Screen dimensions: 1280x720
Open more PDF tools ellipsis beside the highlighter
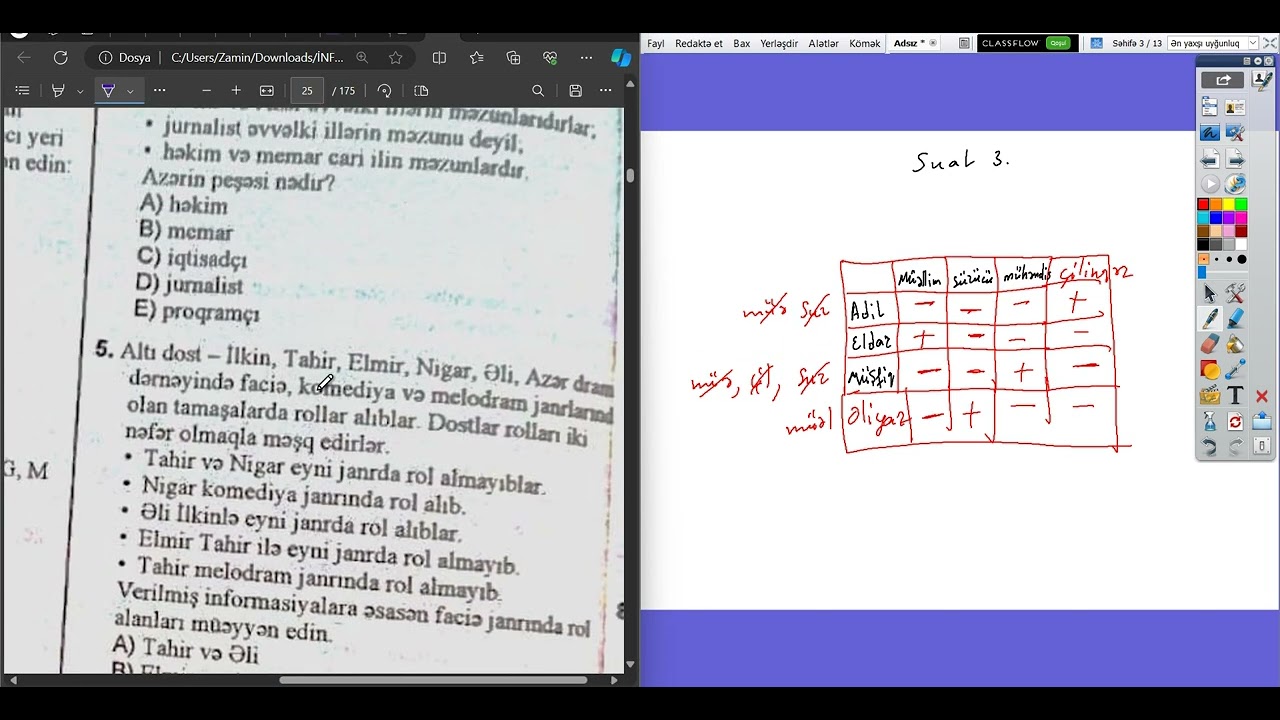click(x=159, y=90)
